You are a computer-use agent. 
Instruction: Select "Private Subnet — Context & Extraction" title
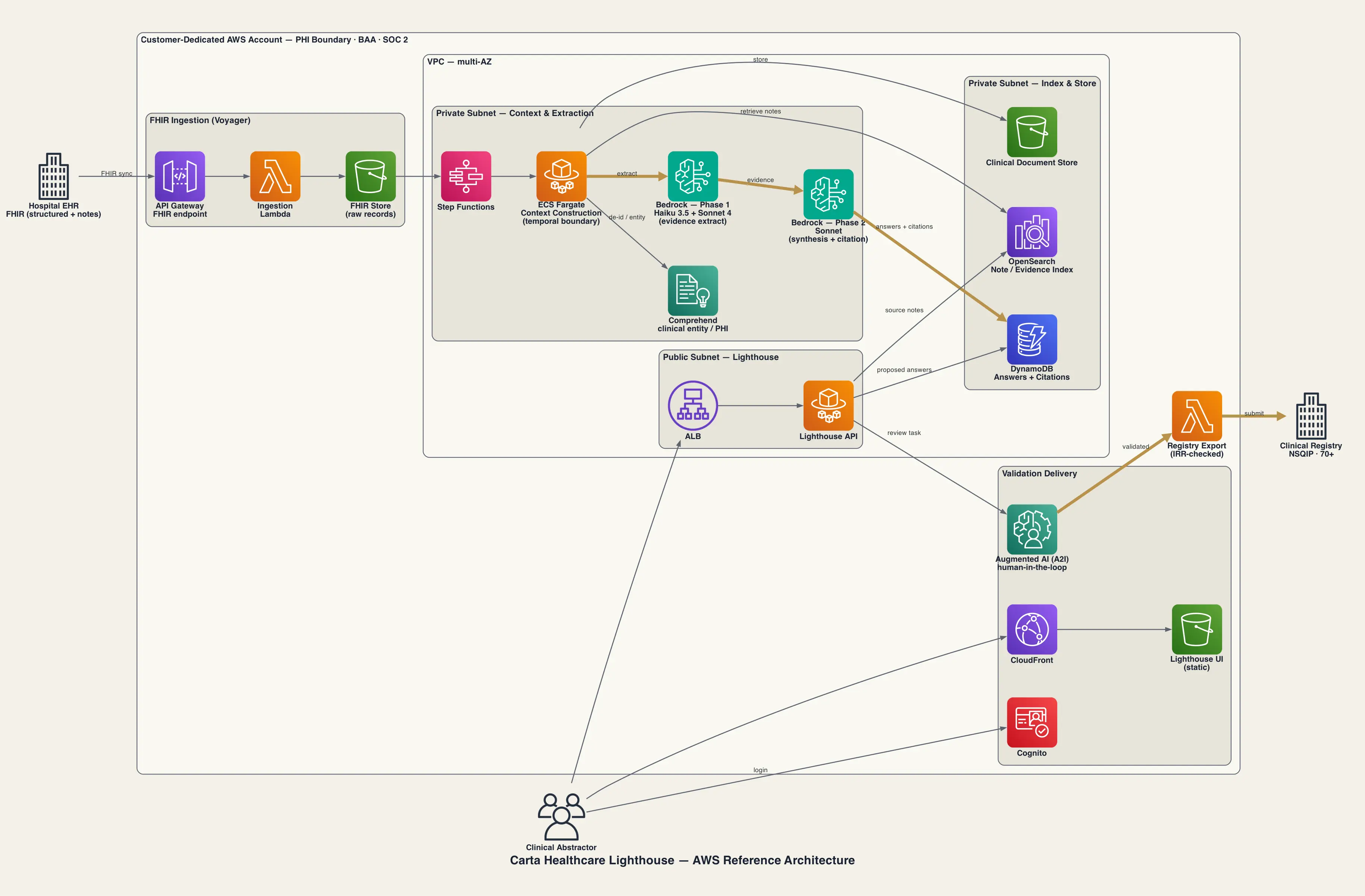pos(514,113)
